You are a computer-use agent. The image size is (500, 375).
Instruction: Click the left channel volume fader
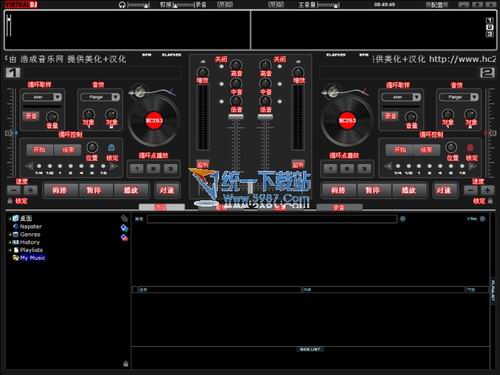(x=236, y=117)
